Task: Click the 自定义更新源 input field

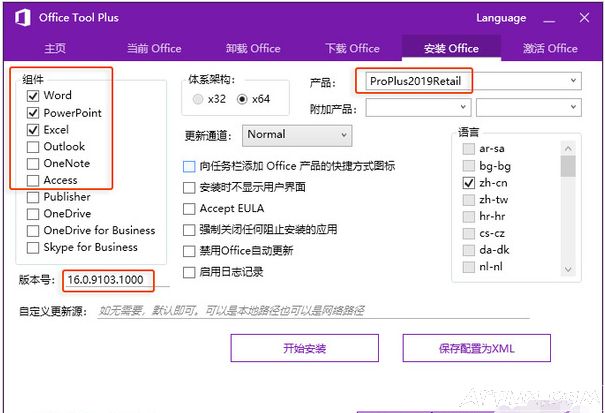Action: click(313, 311)
